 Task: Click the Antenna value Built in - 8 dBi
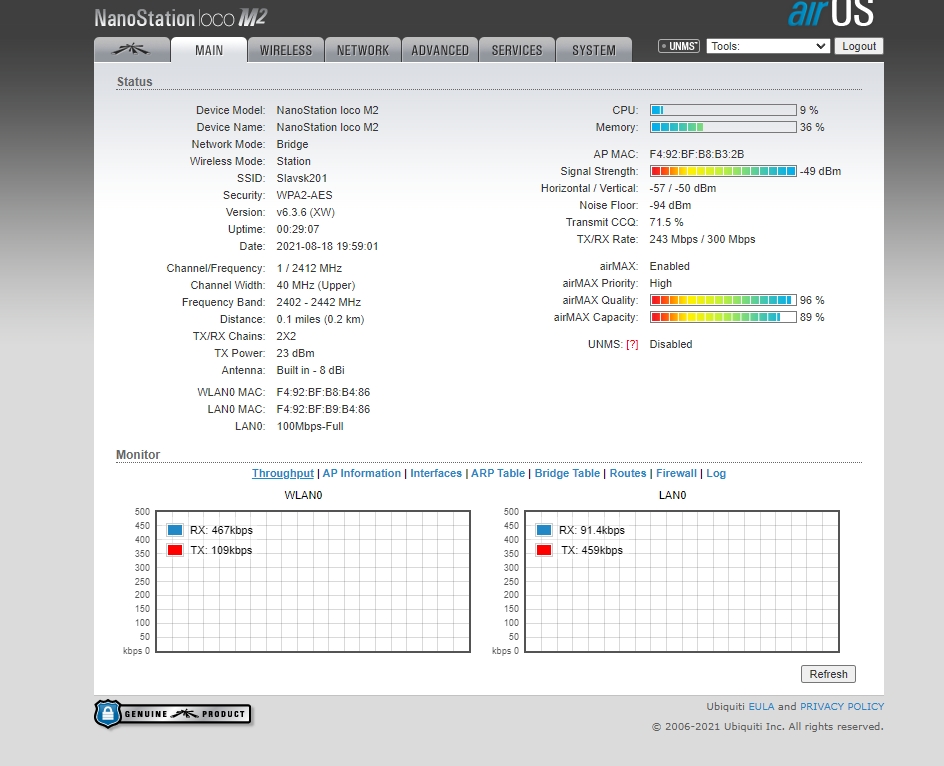[311, 370]
